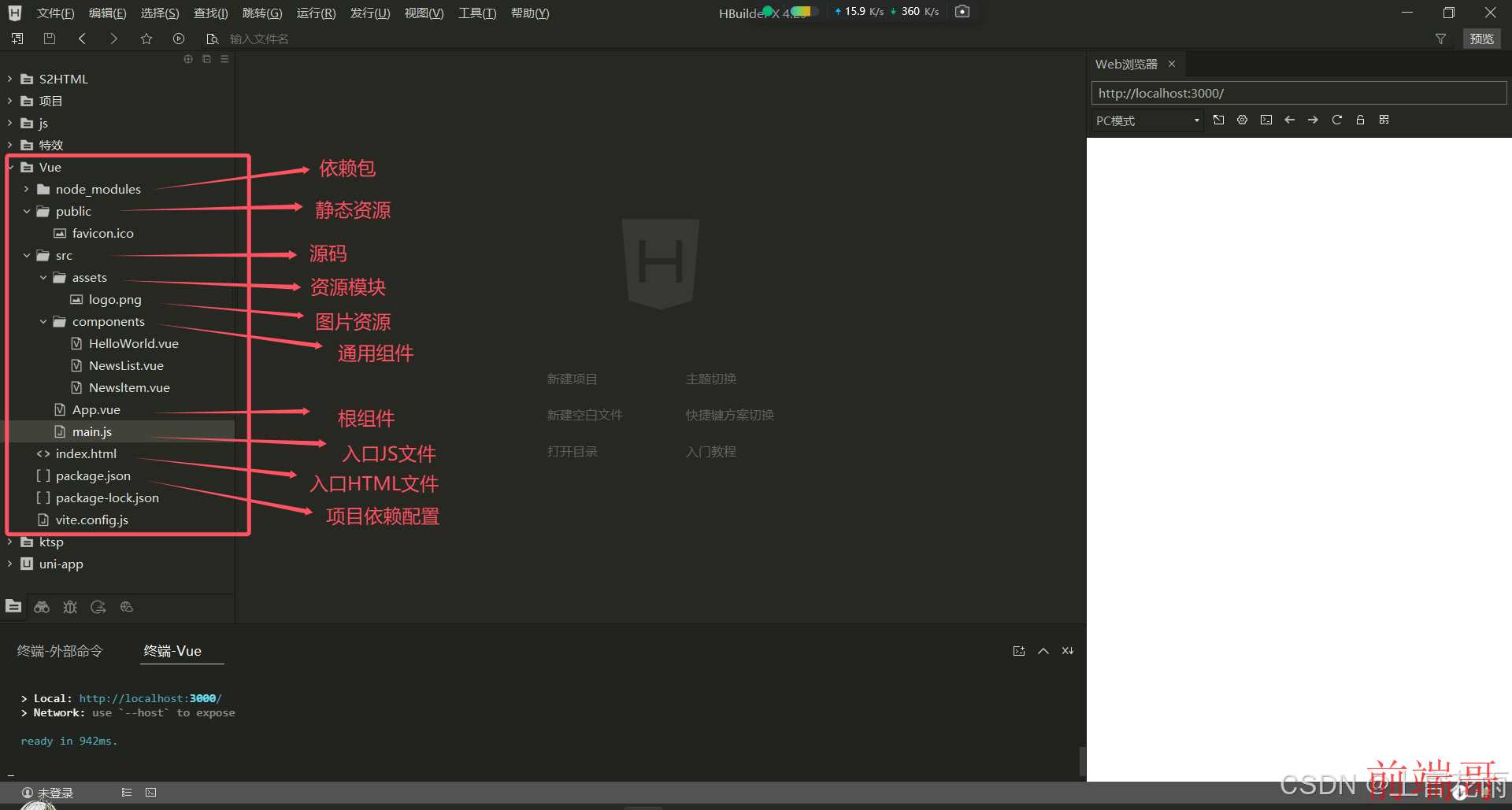Viewport: 1512px width, 810px height.
Task: Click the locate-file target icon above project tree
Action: tap(188, 59)
